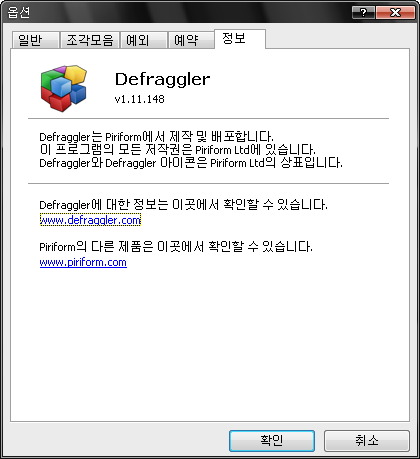Click the Defraggler product name heading
This screenshot has width=420, height=459.
click(x=162, y=80)
